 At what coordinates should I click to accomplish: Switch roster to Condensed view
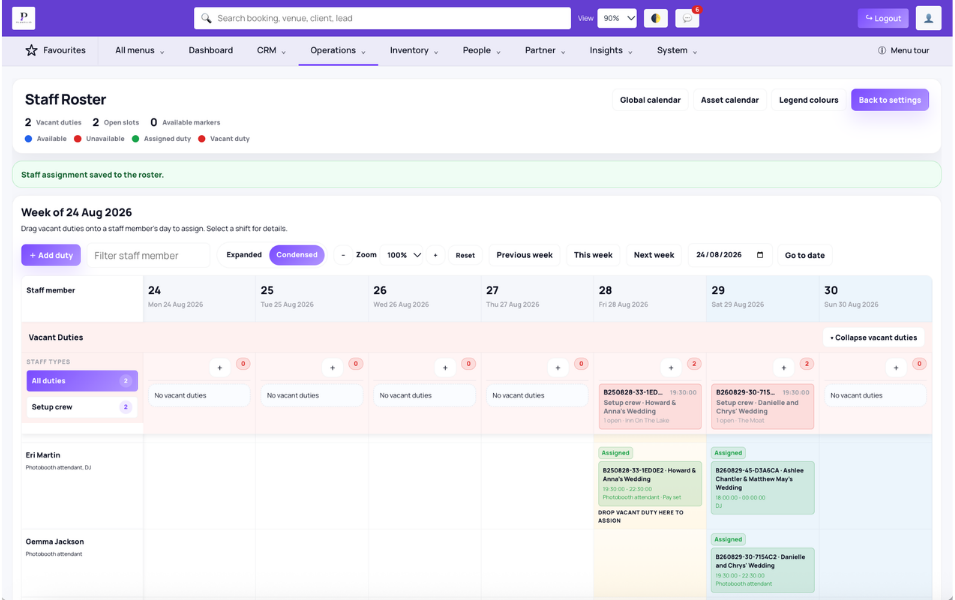297,255
